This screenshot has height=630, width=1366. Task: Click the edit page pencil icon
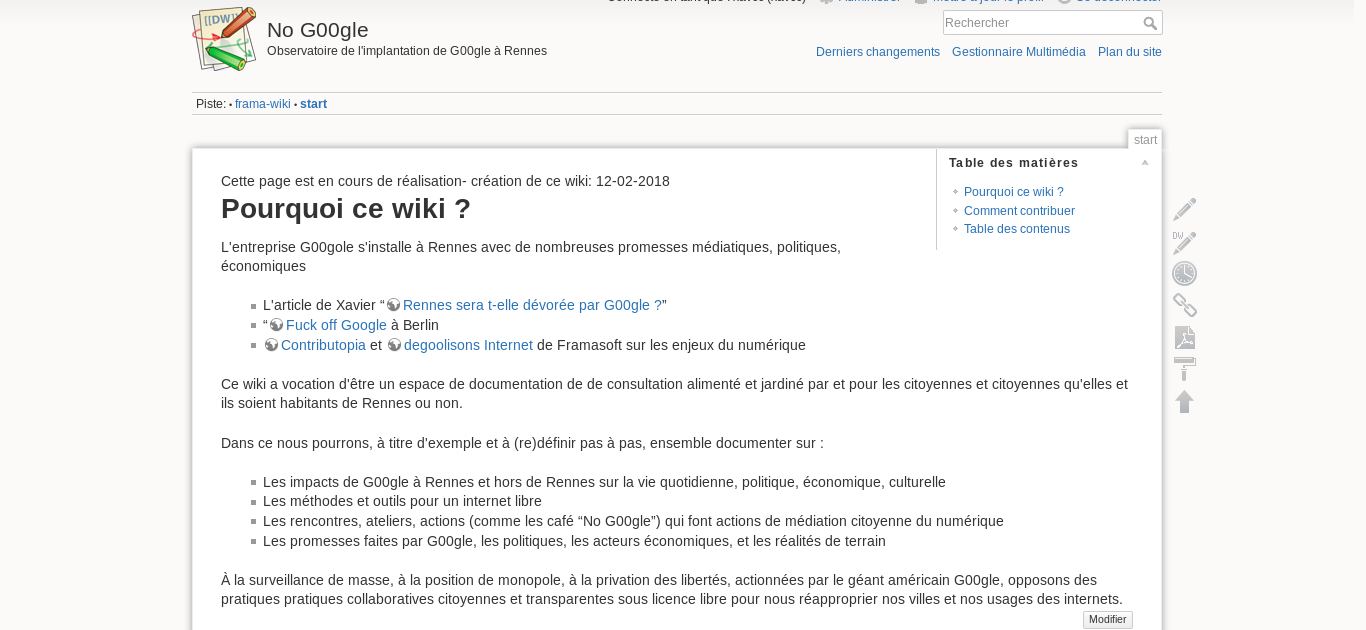1184,209
